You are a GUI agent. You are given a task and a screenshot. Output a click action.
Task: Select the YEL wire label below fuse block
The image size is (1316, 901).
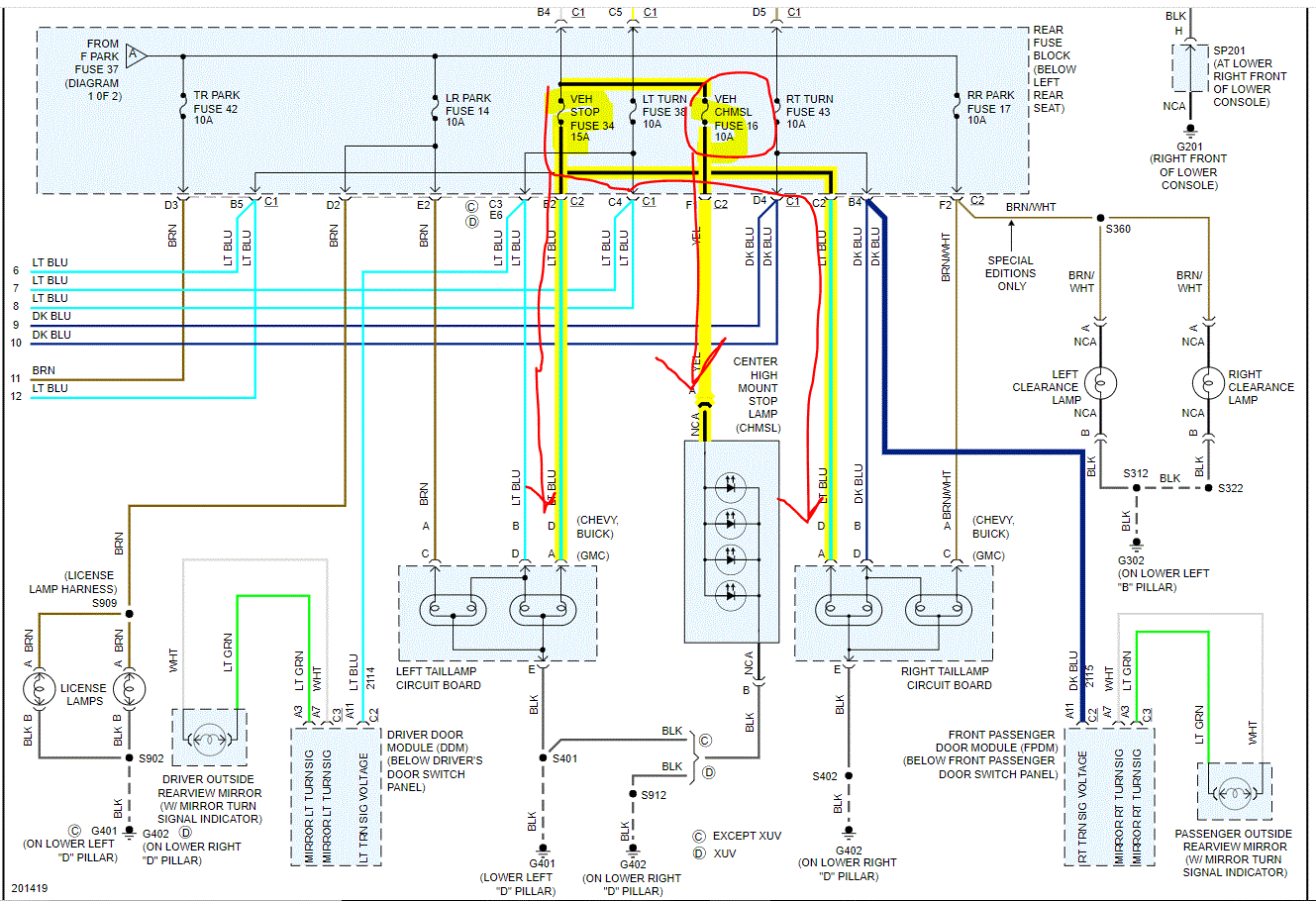(697, 237)
